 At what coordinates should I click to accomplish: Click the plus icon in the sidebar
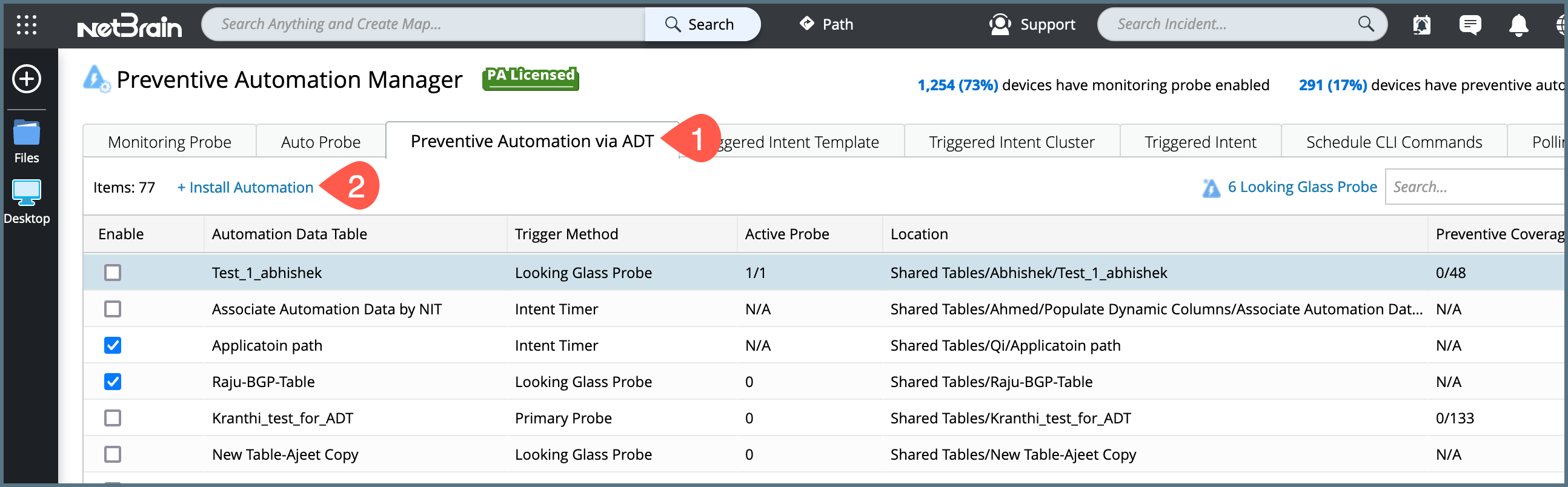[x=27, y=79]
